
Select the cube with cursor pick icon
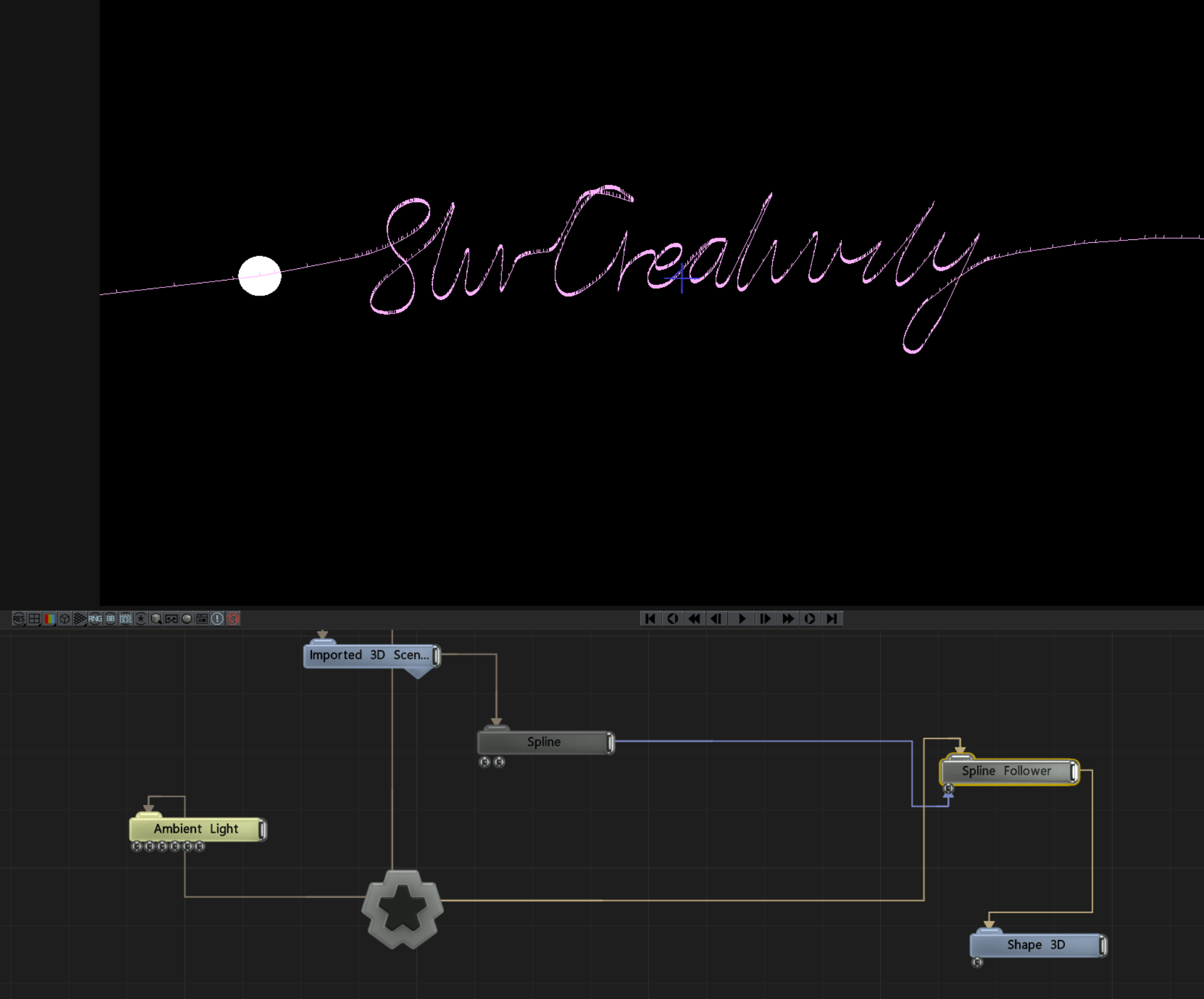156,618
